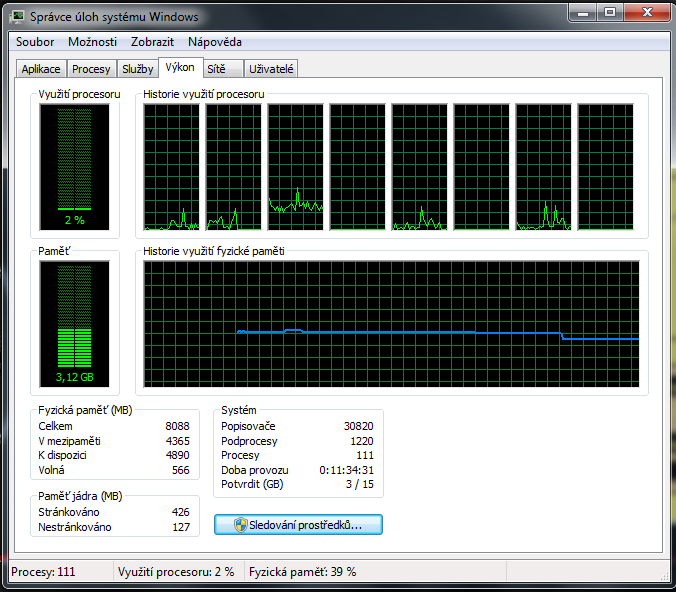
Task: Open the Soubor menu
Action: [35, 42]
